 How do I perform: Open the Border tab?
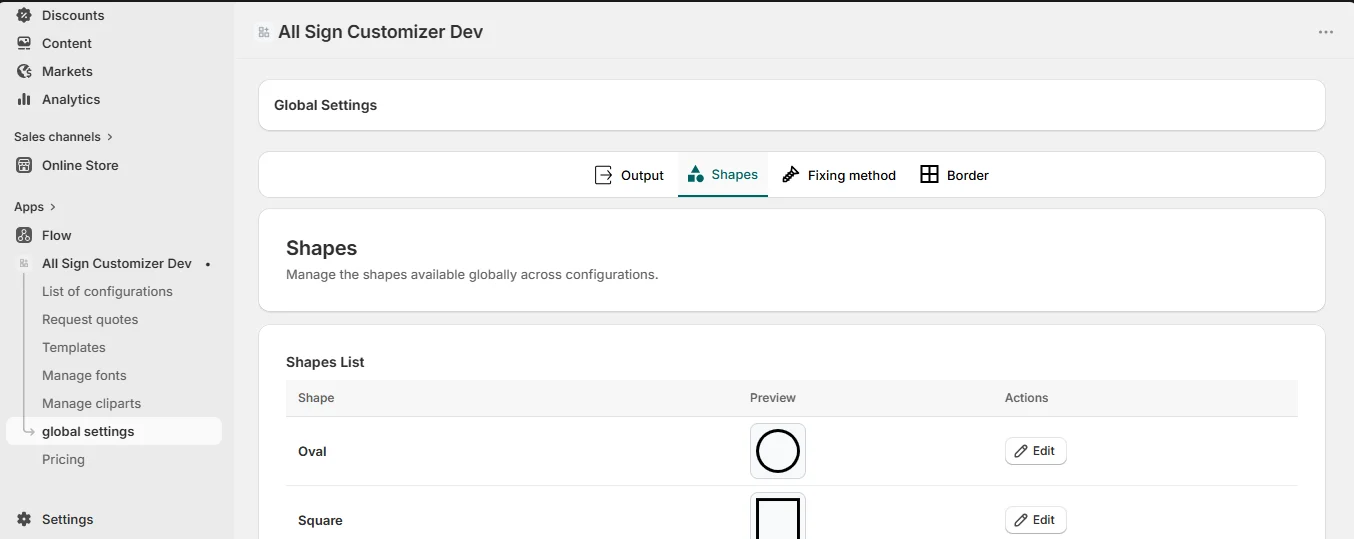tap(955, 175)
